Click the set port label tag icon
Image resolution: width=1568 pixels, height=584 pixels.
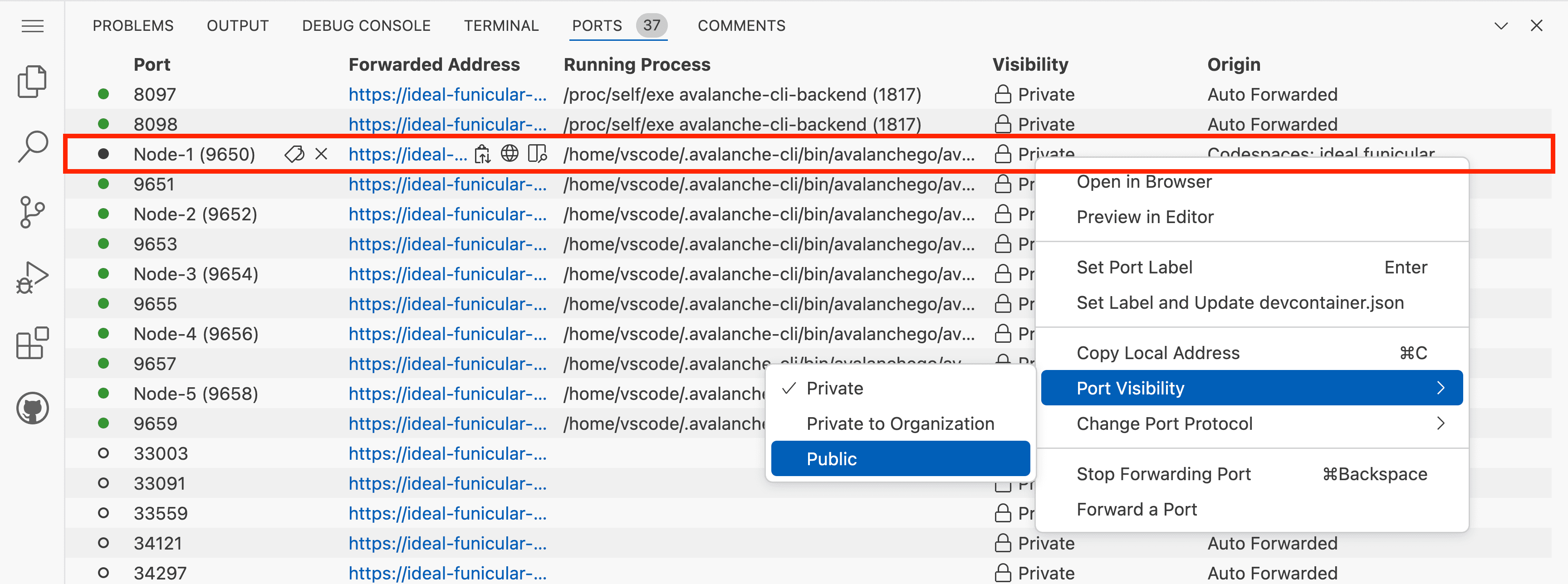point(294,155)
